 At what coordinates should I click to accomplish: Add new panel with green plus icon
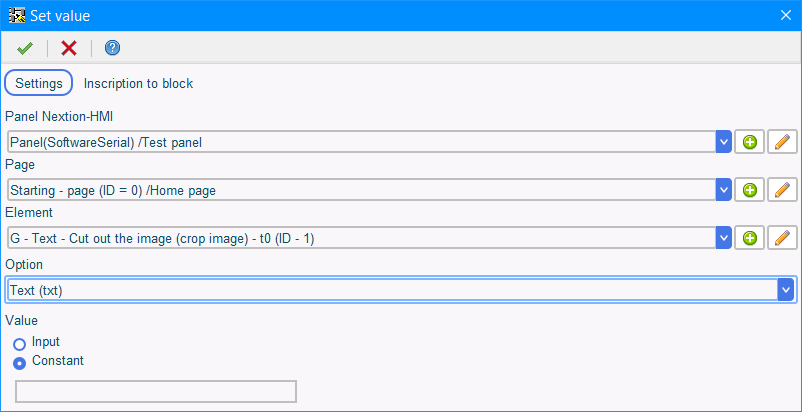[750, 142]
